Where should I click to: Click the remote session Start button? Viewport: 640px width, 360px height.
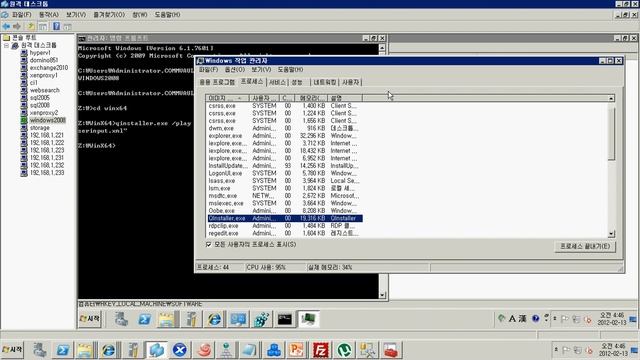click(90, 318)
